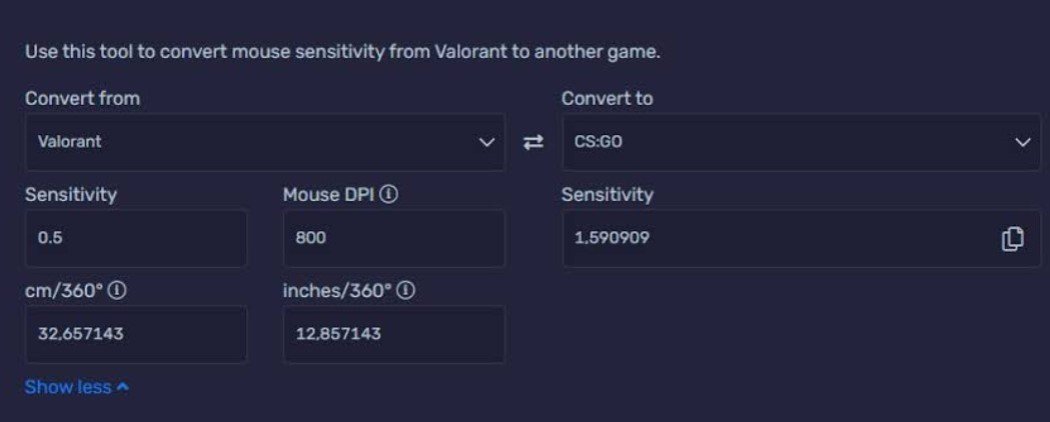Open the Convert to CS:GO dropdown
This screenshot has width=1050, height=422.
click(x=802, y=142)
